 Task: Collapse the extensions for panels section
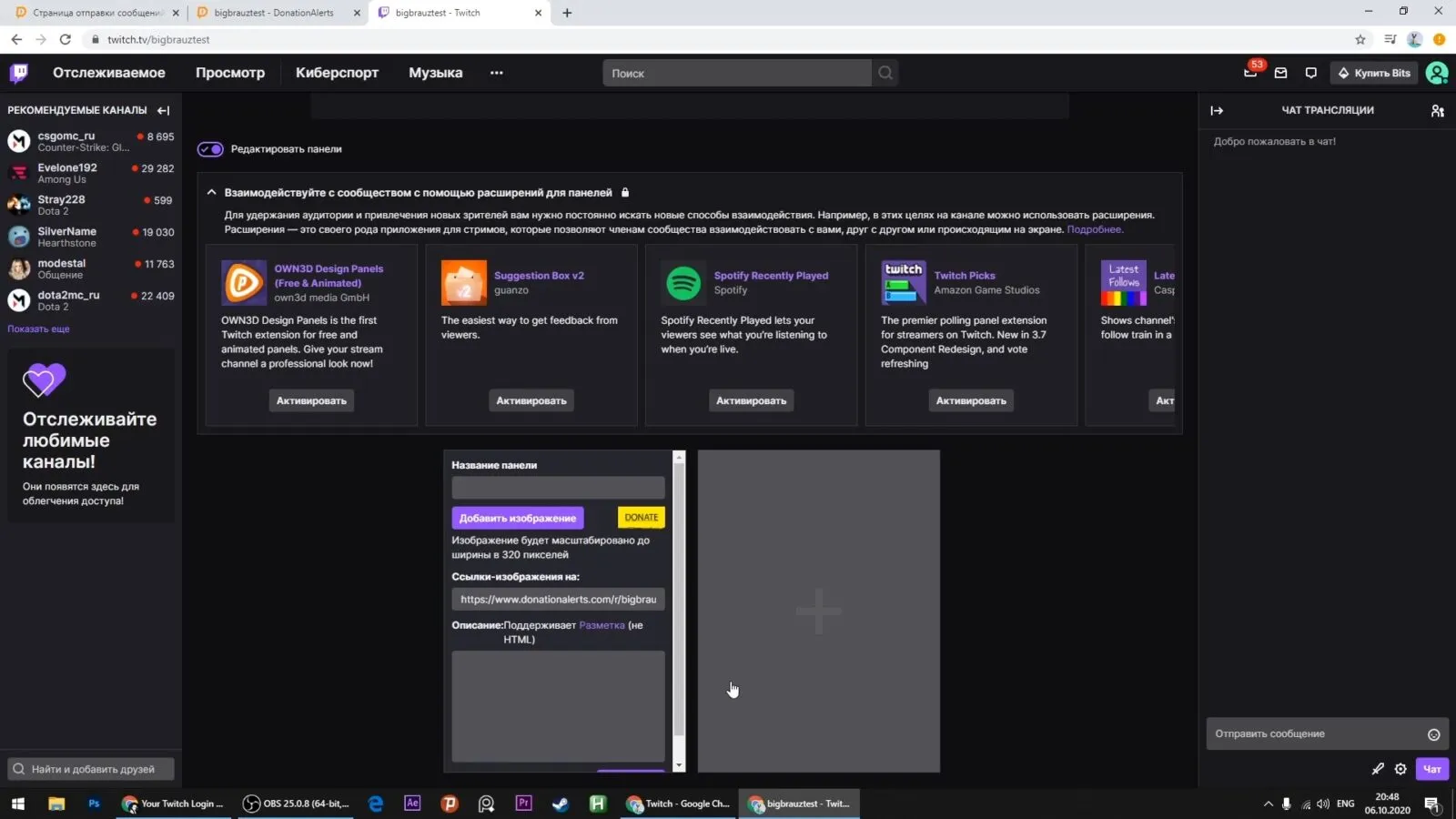(x=211, y=193)
